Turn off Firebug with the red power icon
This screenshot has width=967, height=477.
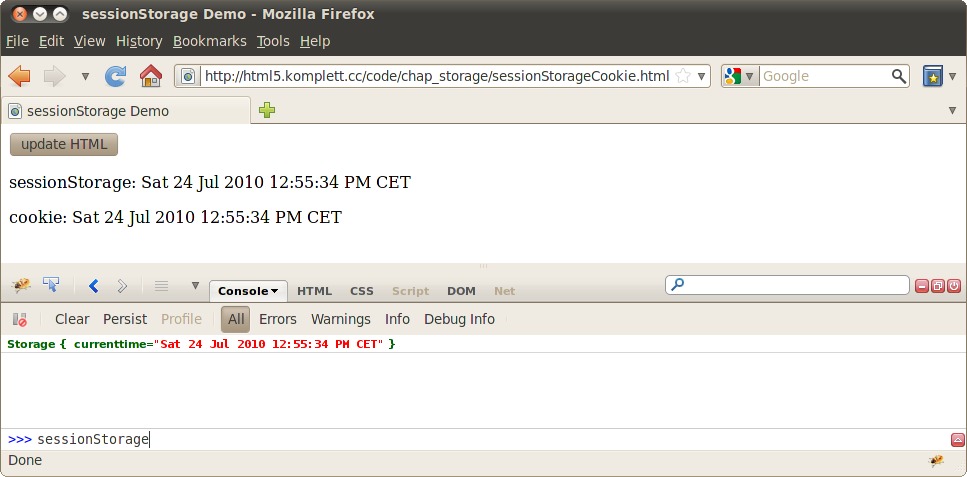pos(953,286)
